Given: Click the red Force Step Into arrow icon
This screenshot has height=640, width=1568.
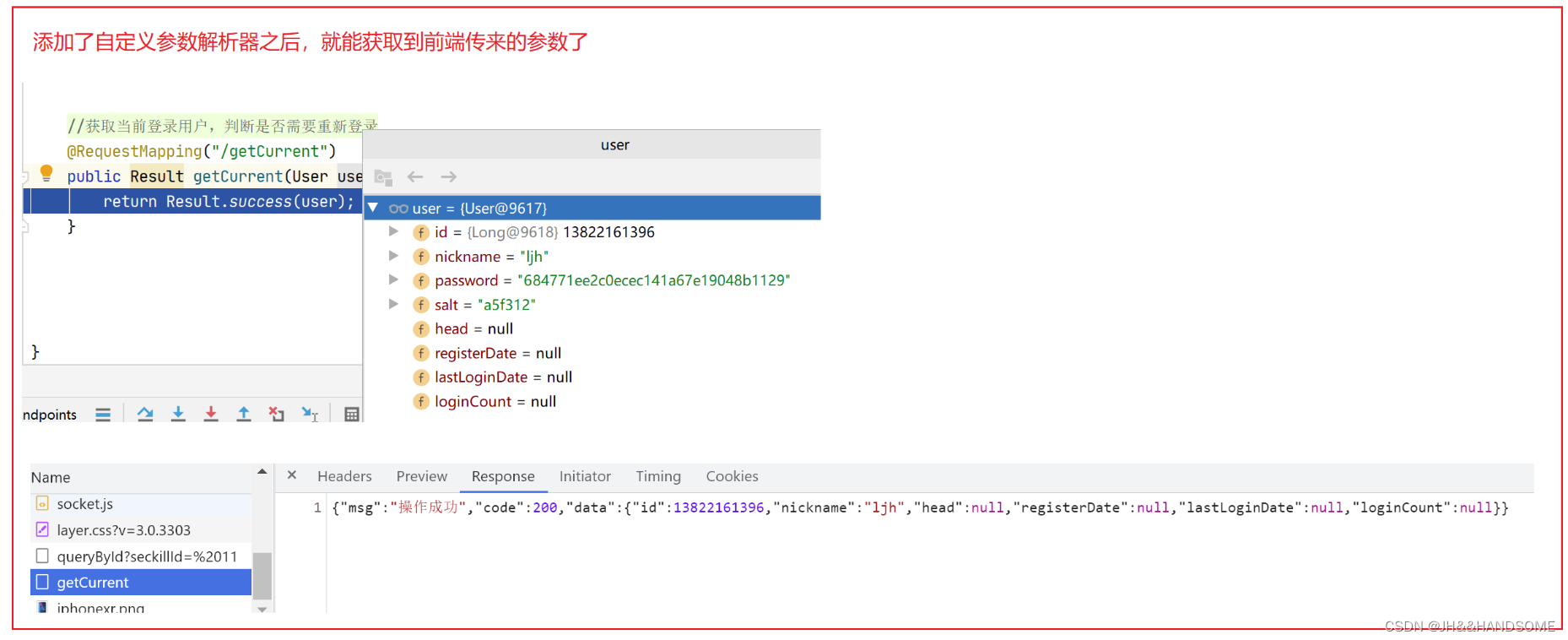Looking at the screenshot, I should 211,414.
